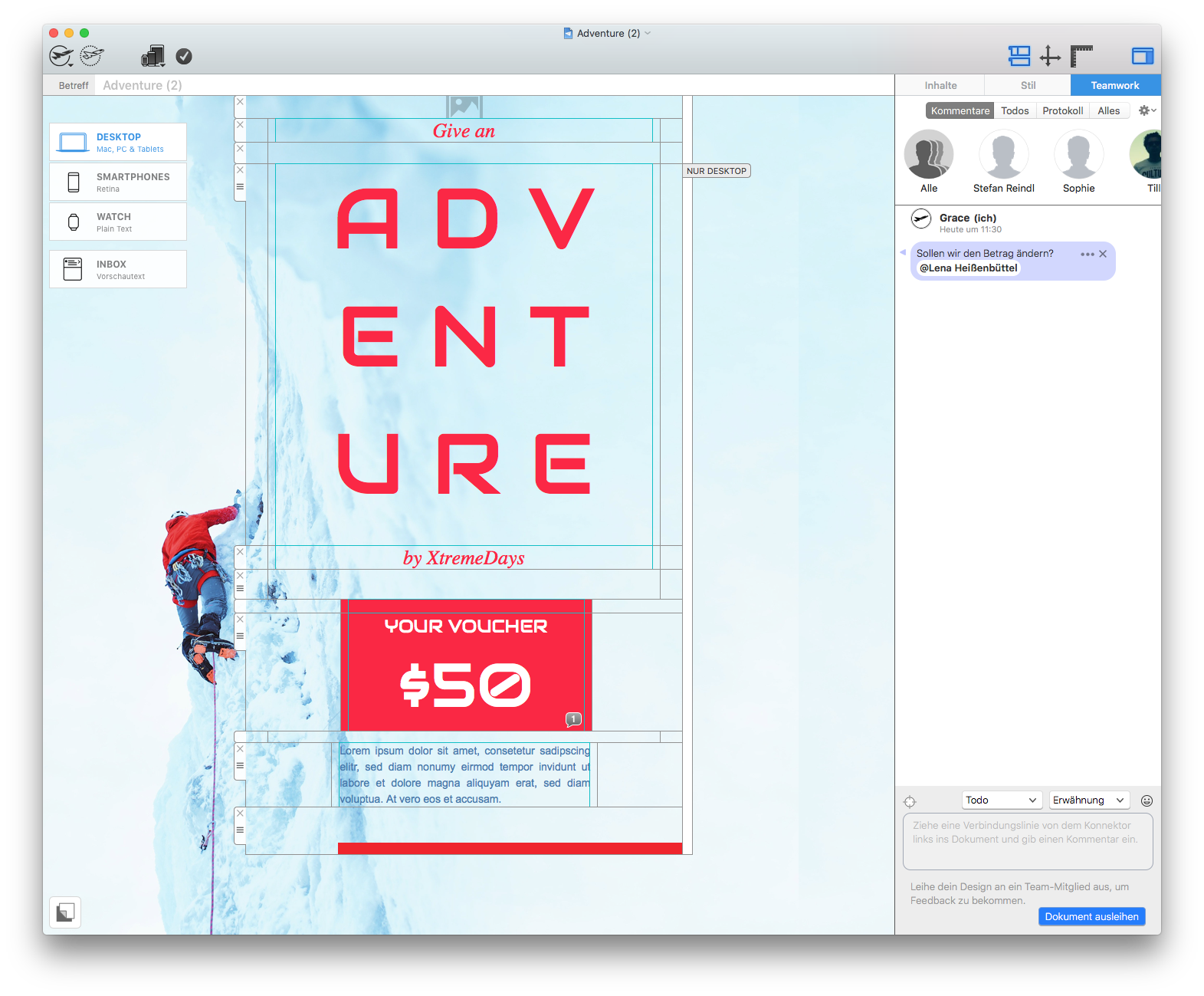Open the red footer block handle menu
The image size is (1204, 996).
pyautogui.click(x=240, y=830)
